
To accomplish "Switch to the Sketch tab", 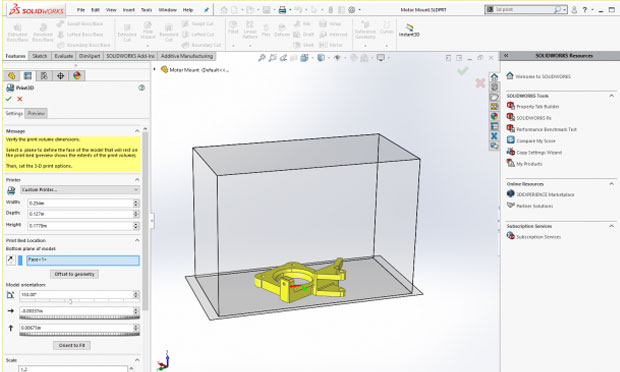I will pyautogui.click(x=40, y=56).
